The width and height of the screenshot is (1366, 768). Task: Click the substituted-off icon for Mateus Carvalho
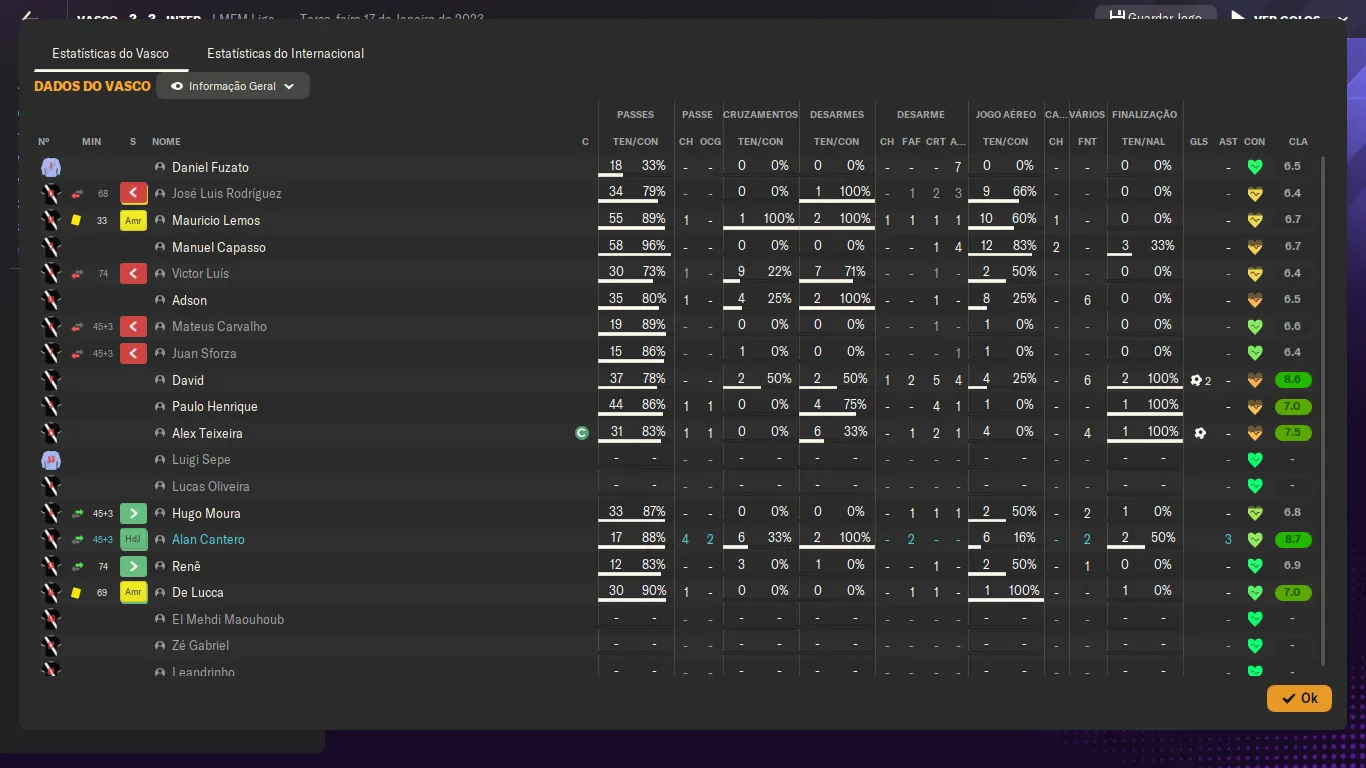pos(133,326)
